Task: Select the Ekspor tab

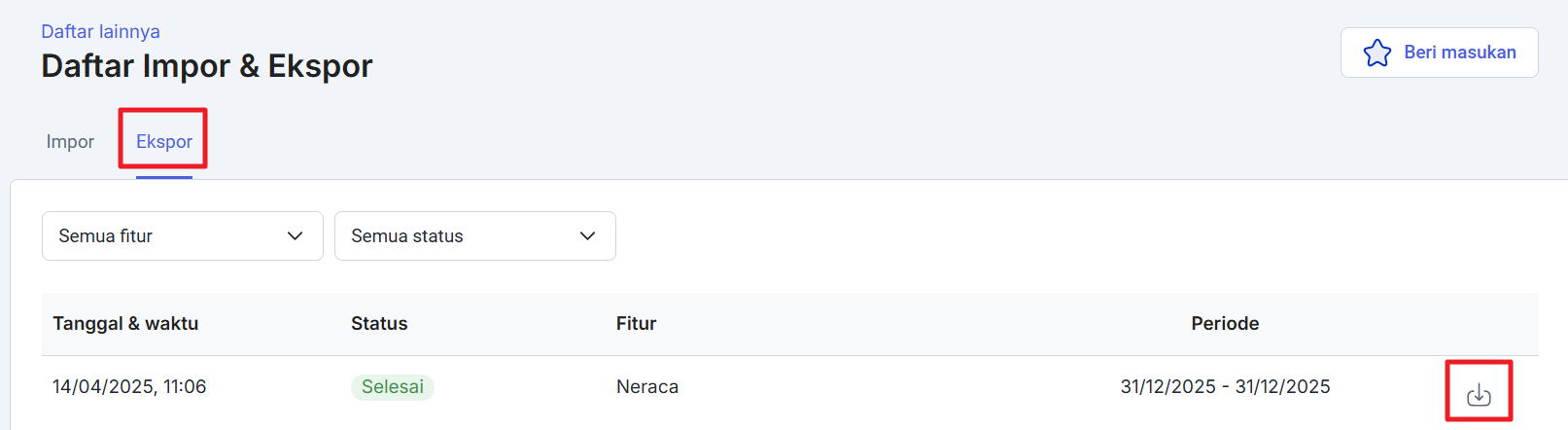Action: (x=164, y=141)
